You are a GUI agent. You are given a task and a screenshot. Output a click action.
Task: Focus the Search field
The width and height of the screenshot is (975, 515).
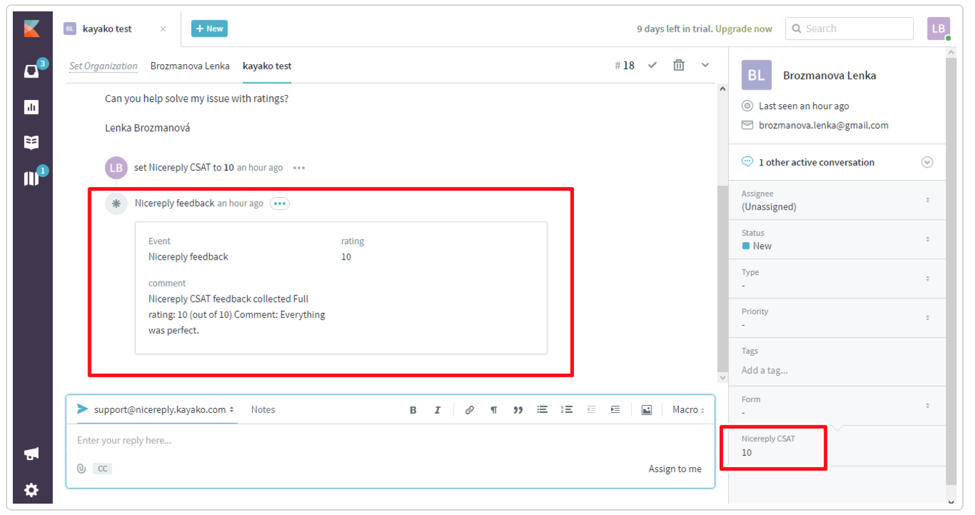pyautogui.click(x=849, y=29)
